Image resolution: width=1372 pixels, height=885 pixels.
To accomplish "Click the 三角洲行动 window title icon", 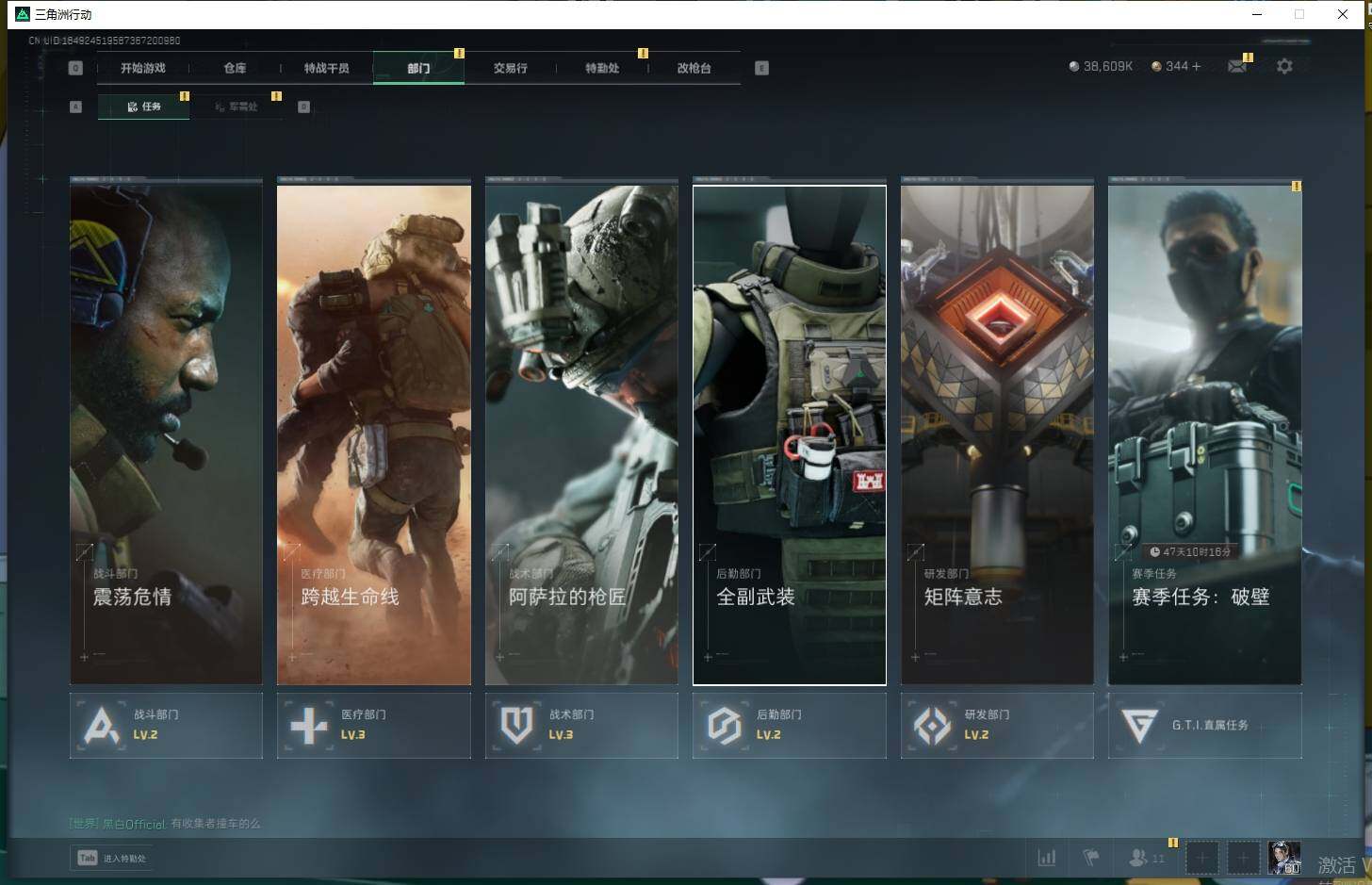I will click(23, 14).
